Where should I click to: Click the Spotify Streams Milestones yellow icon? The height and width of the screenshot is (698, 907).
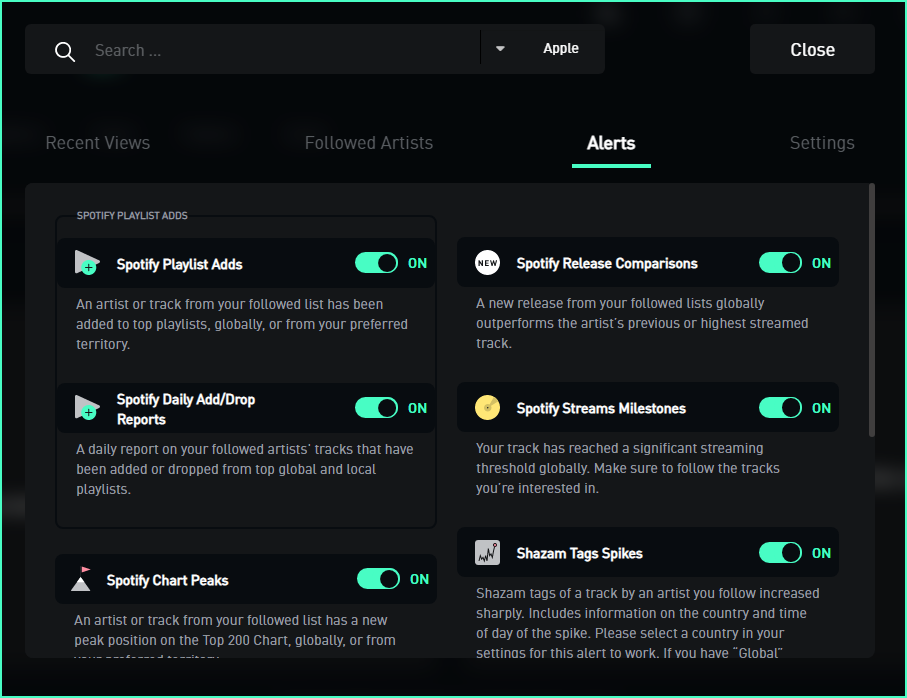pos(488,408)
